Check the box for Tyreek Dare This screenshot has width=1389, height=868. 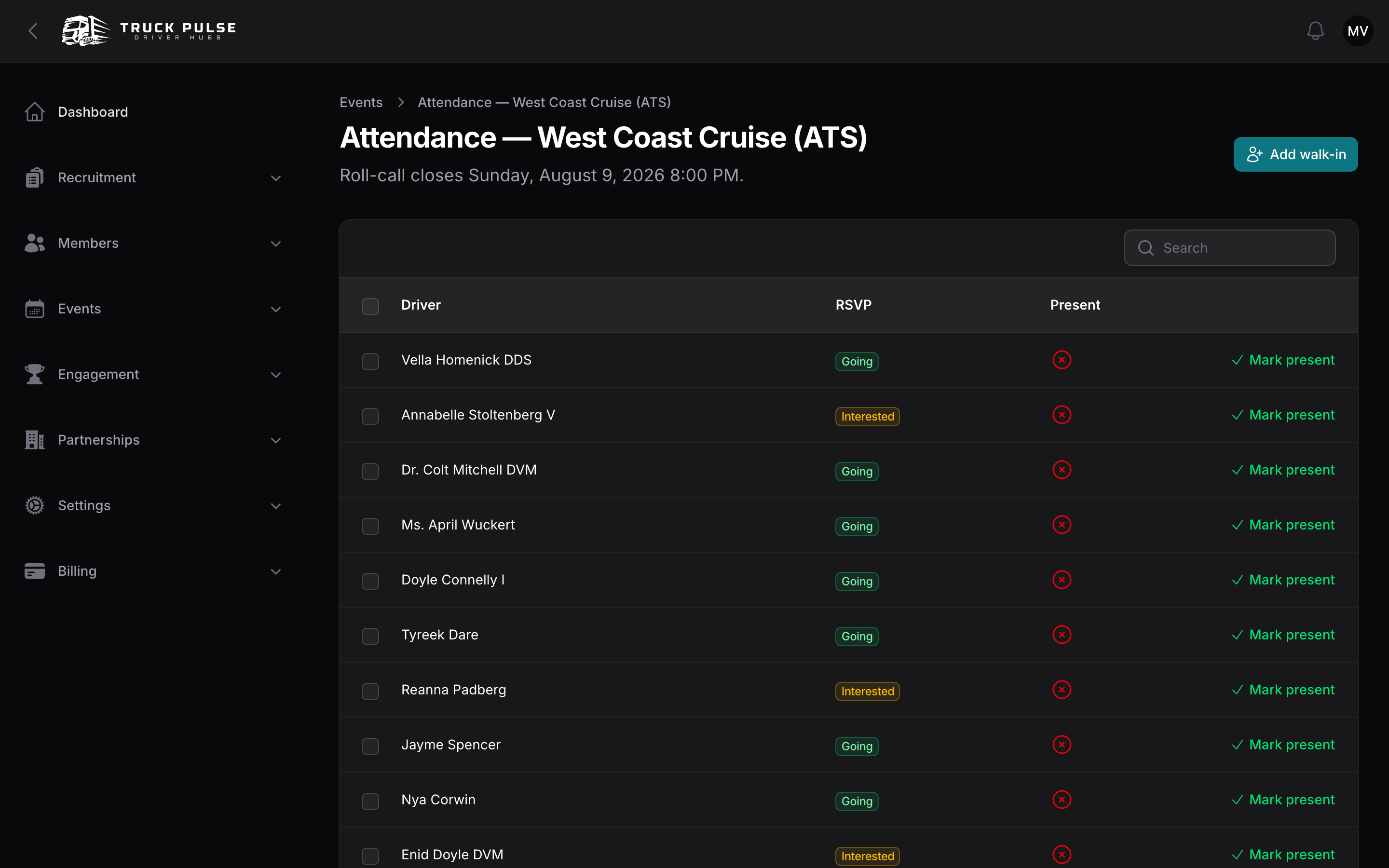370,636
